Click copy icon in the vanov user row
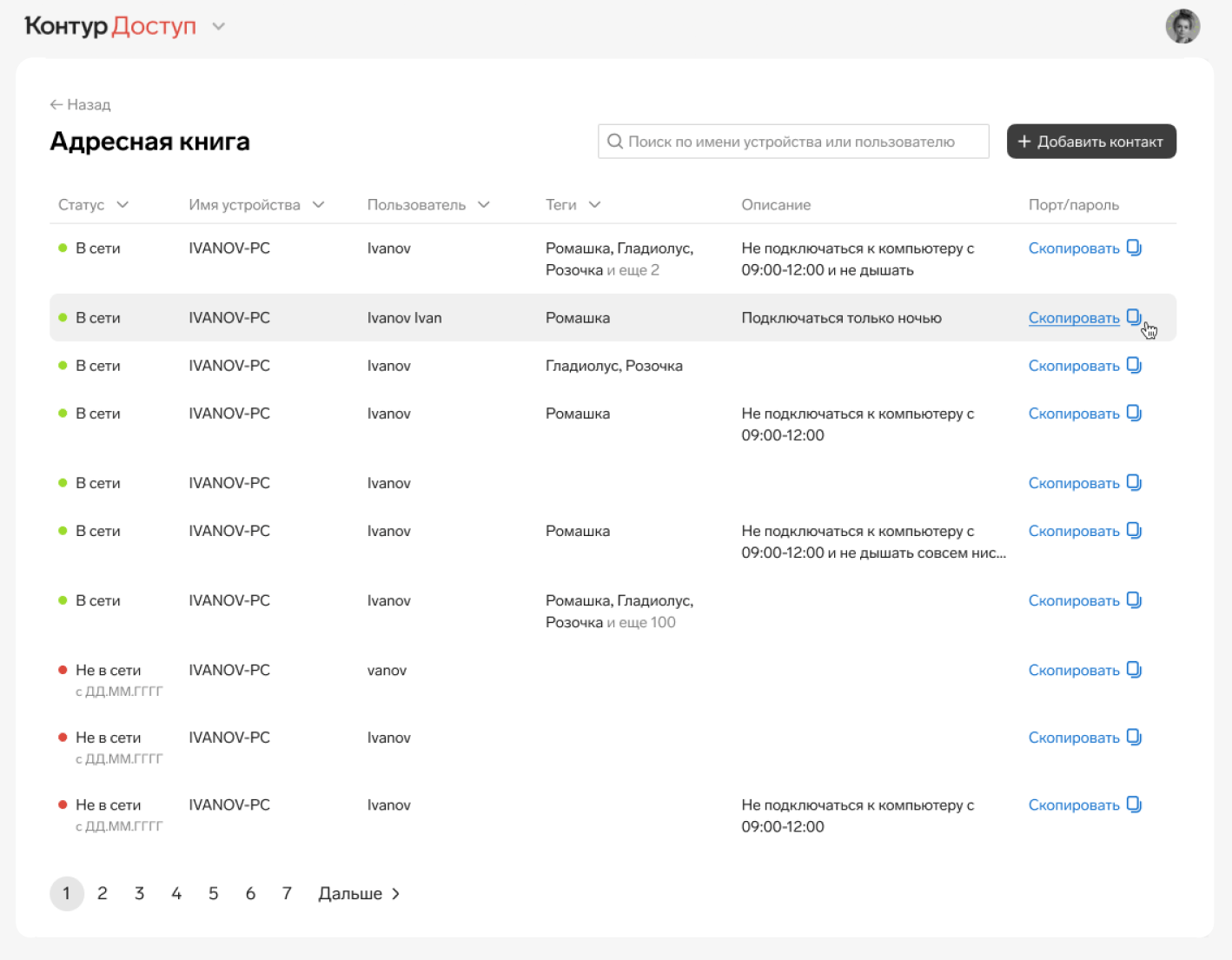This screenshot has width=1232, height=960. 1134,670
